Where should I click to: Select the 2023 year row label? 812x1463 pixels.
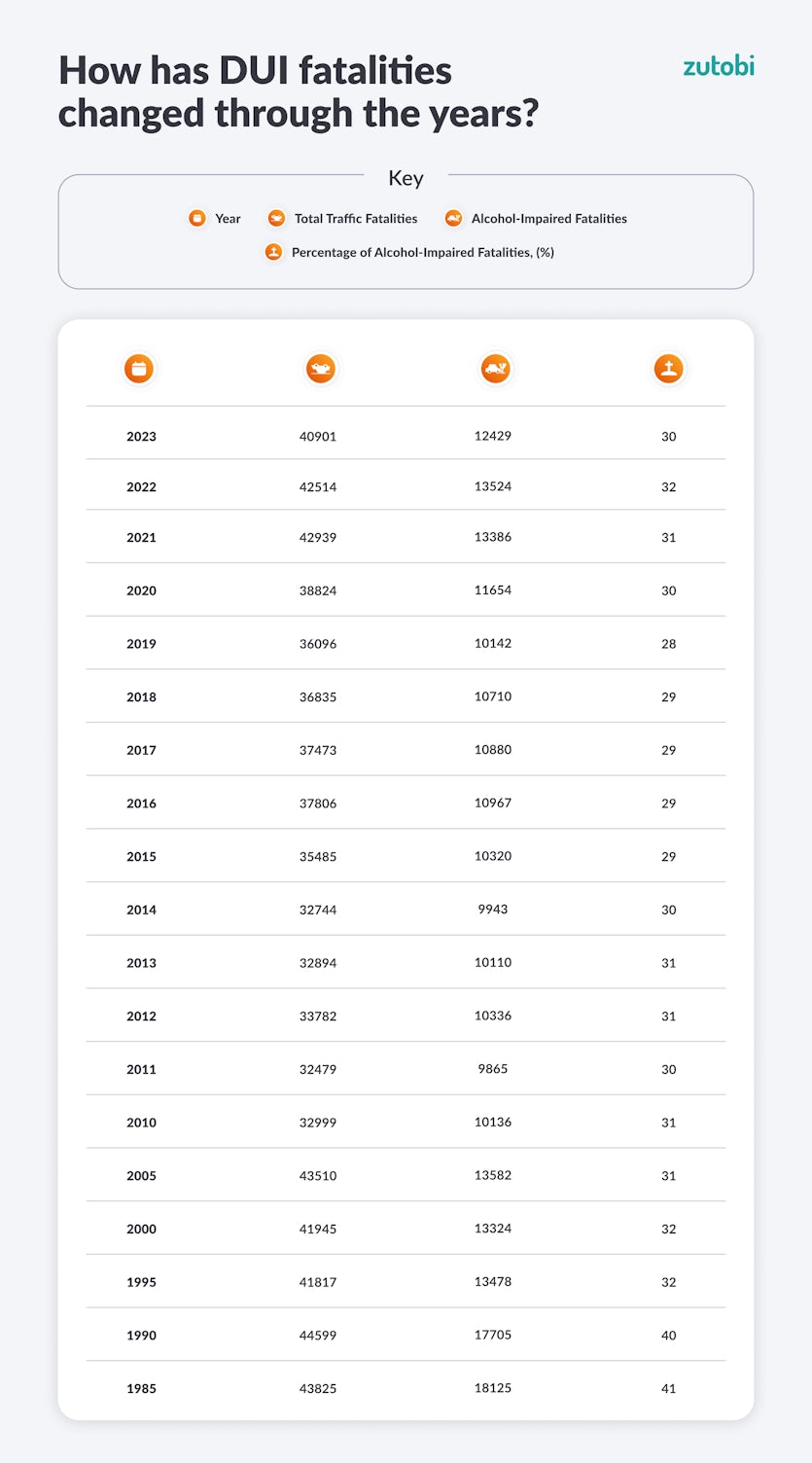141,437
